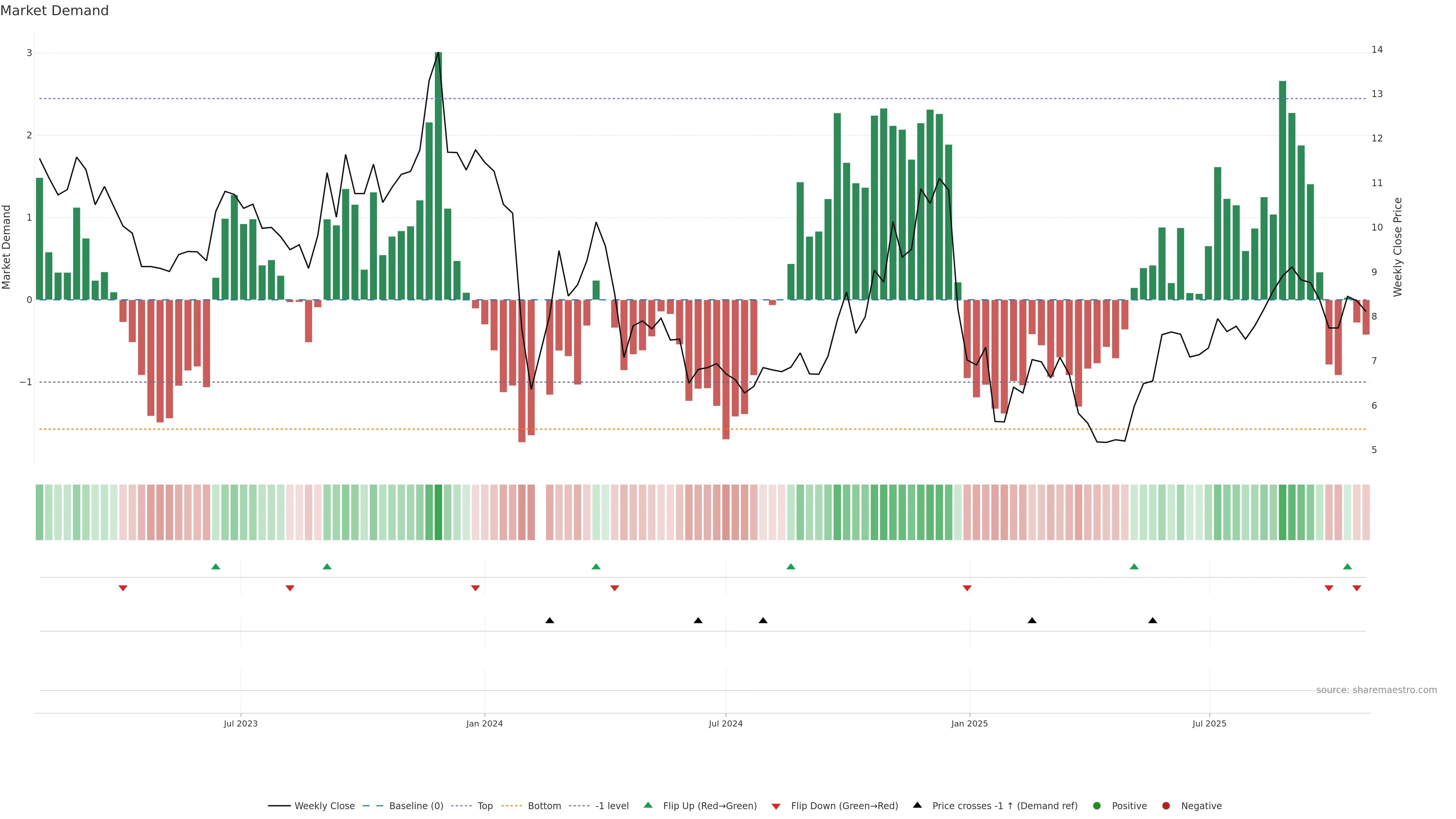Click Flip Up green triangle legend icon
The image size is (1456, 819).
tap(648, 805)
